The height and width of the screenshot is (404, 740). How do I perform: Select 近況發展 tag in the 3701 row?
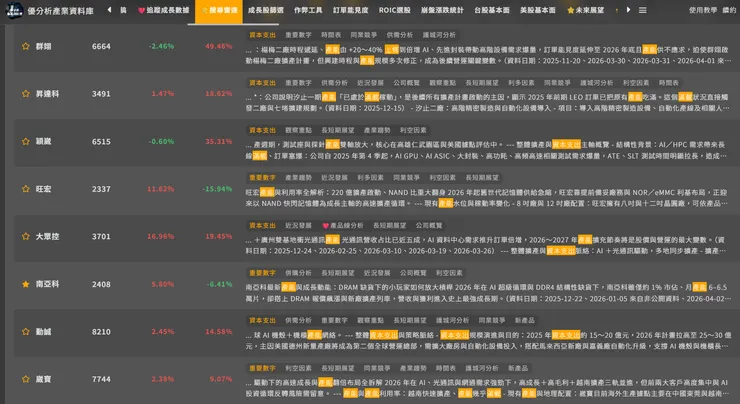[x=298, y=226]
